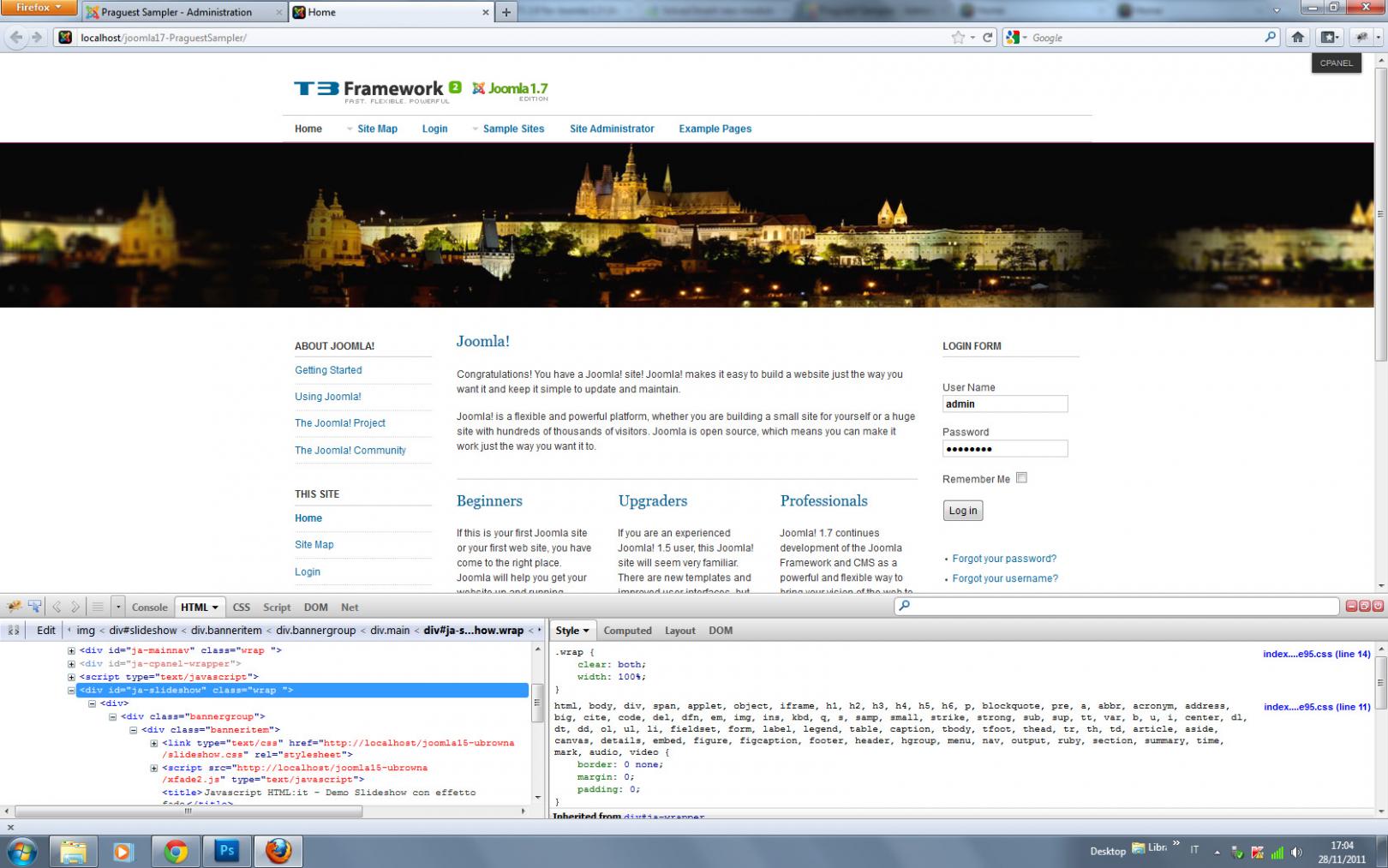Screen dimensions: 1388x868
Task: Launch Google Chrome from the taskbar
Action: (x=176, y=852)
